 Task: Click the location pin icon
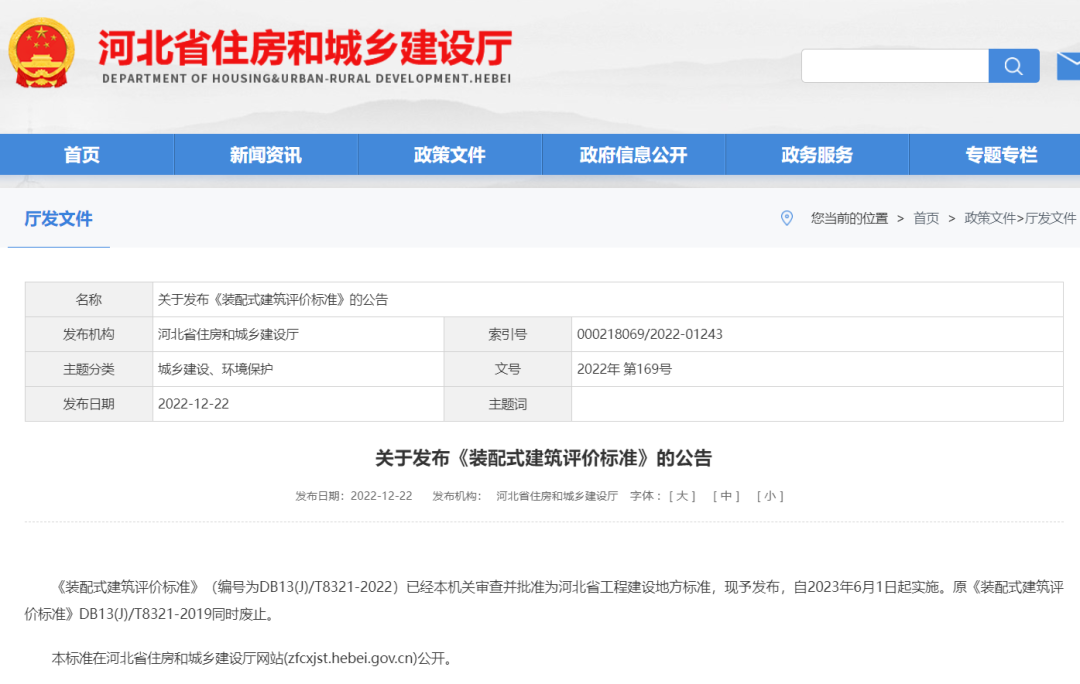point(787,218)
